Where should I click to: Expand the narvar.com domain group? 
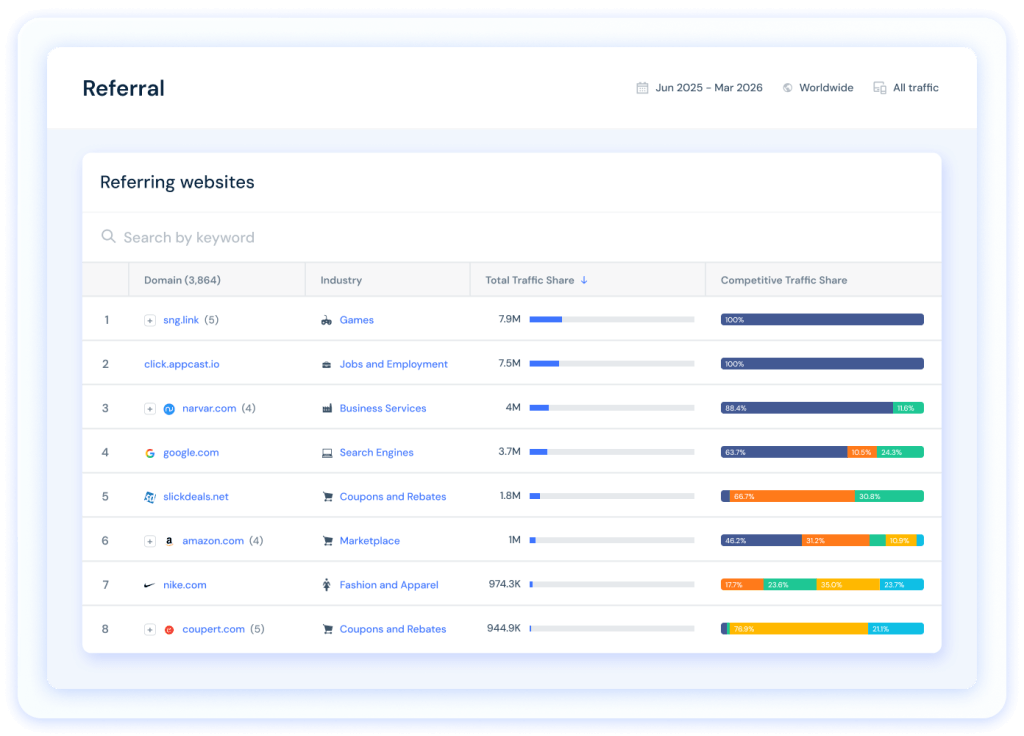coord(150,409)
